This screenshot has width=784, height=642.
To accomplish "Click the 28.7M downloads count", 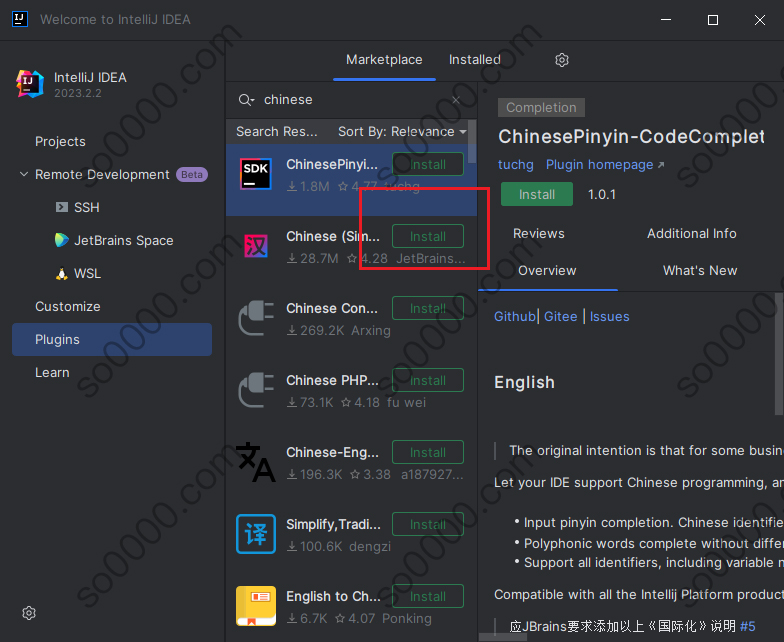I will click(x=314, y=258).
